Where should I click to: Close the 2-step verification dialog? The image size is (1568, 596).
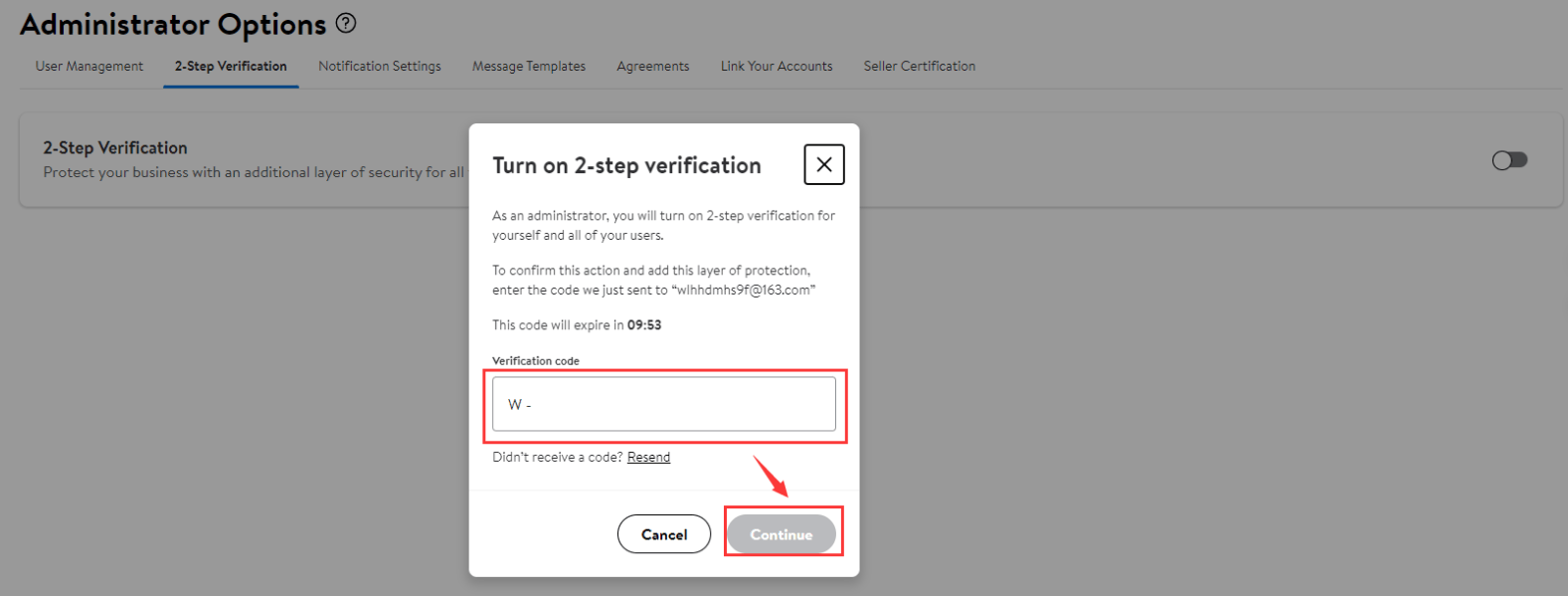tap(823, 165)
